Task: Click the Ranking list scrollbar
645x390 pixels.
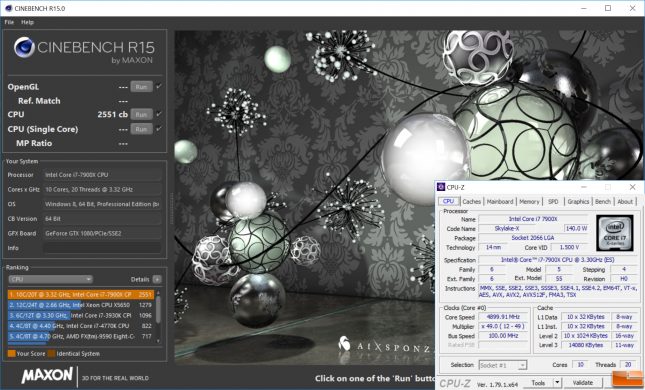Action: (158, 317)
